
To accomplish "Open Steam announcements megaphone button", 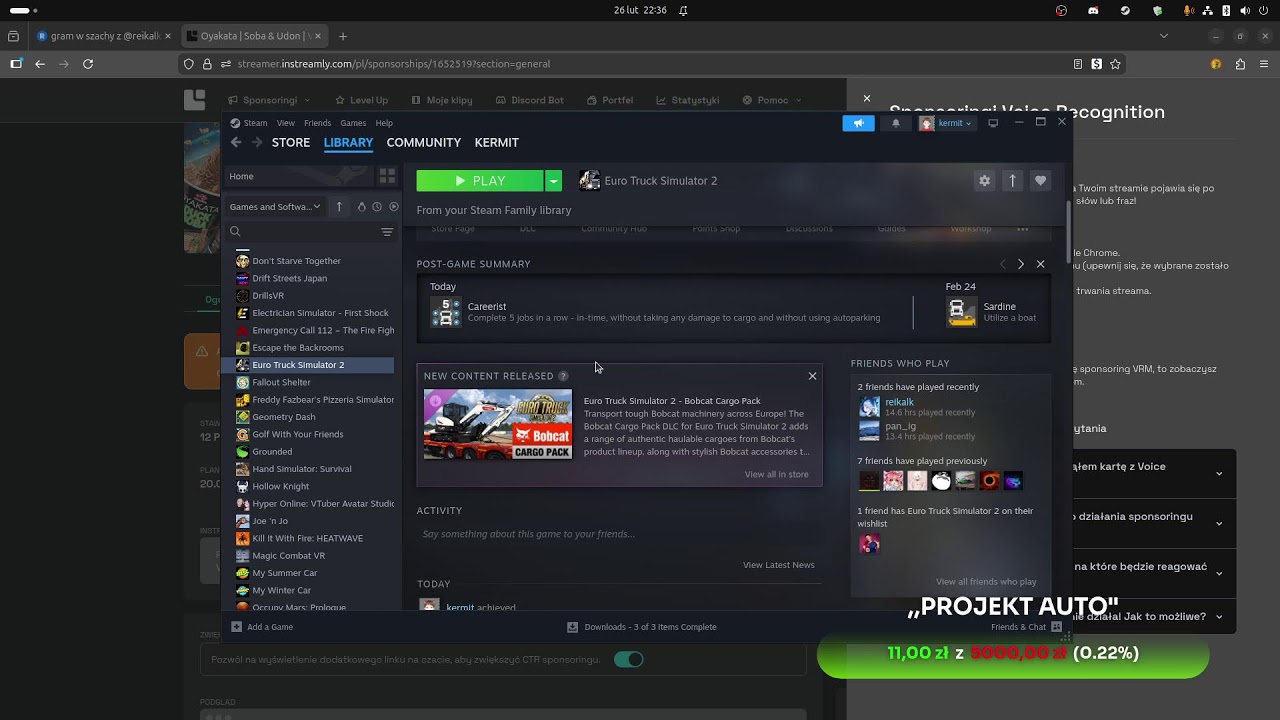I will point(858,123).
